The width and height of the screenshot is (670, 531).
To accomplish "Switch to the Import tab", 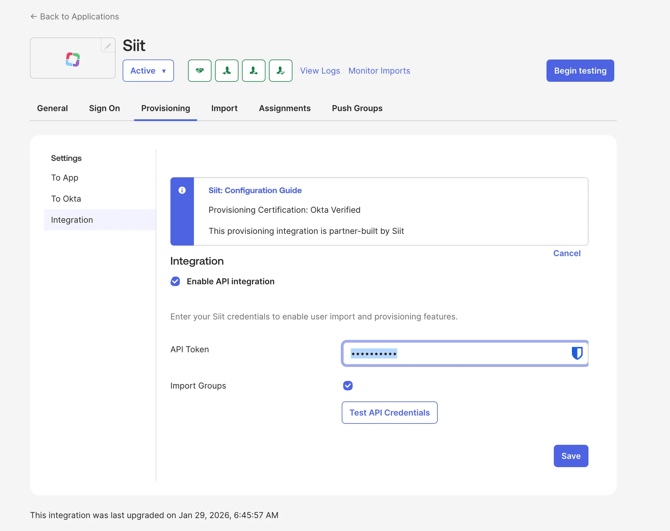I will pos(224,108).
